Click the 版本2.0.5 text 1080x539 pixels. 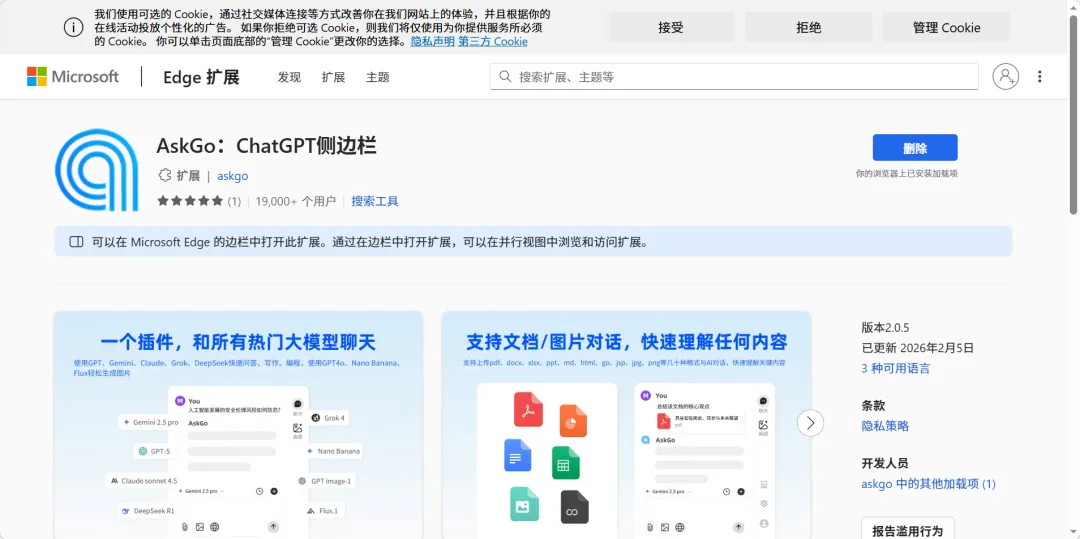(x=885, y=327)
